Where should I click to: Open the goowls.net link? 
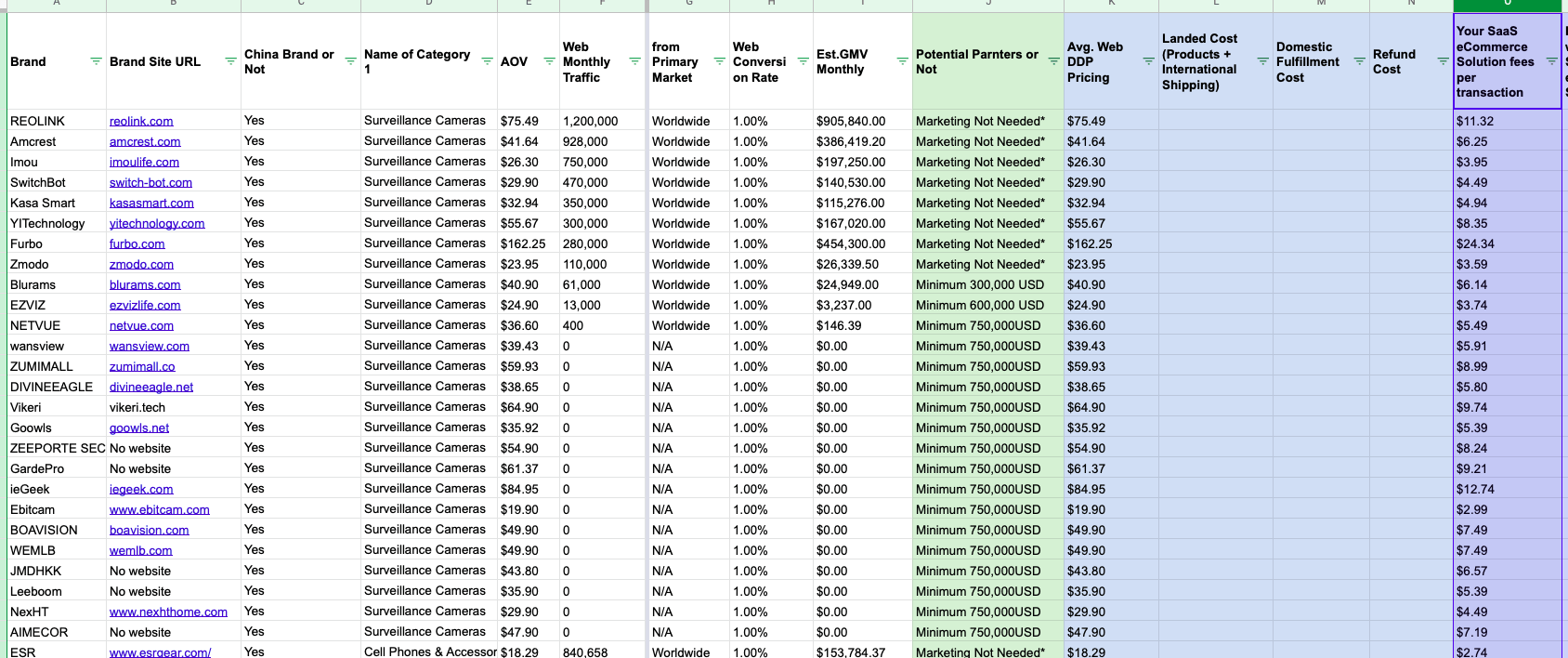[x=139, y=428]
